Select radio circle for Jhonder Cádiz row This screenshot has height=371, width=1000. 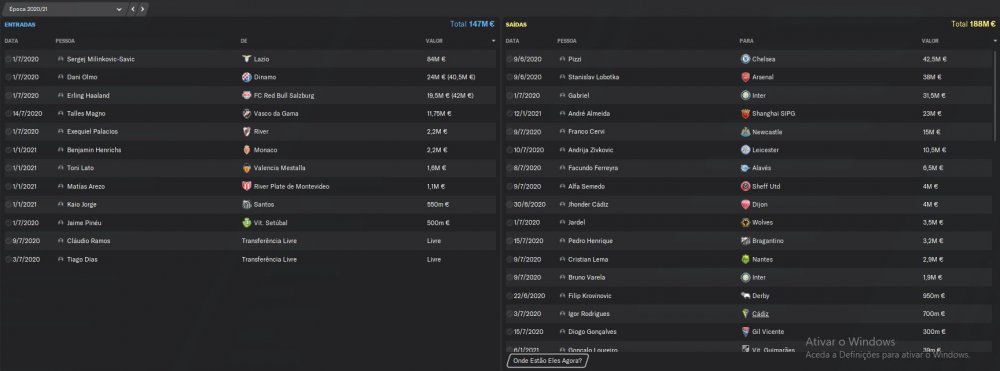509,204
